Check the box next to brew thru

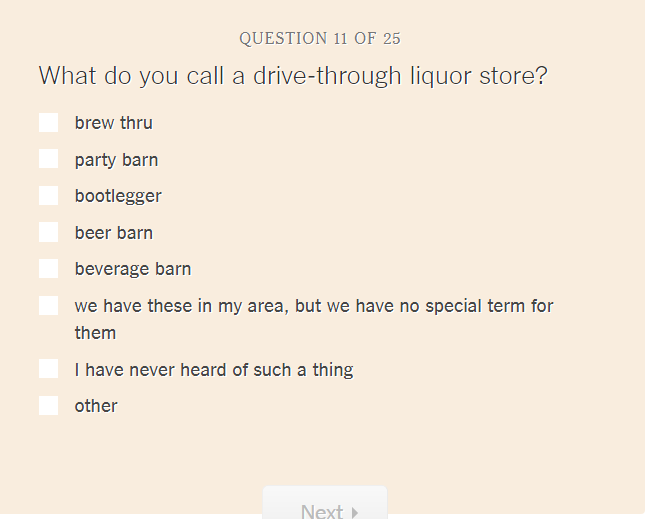pos(49,122)
